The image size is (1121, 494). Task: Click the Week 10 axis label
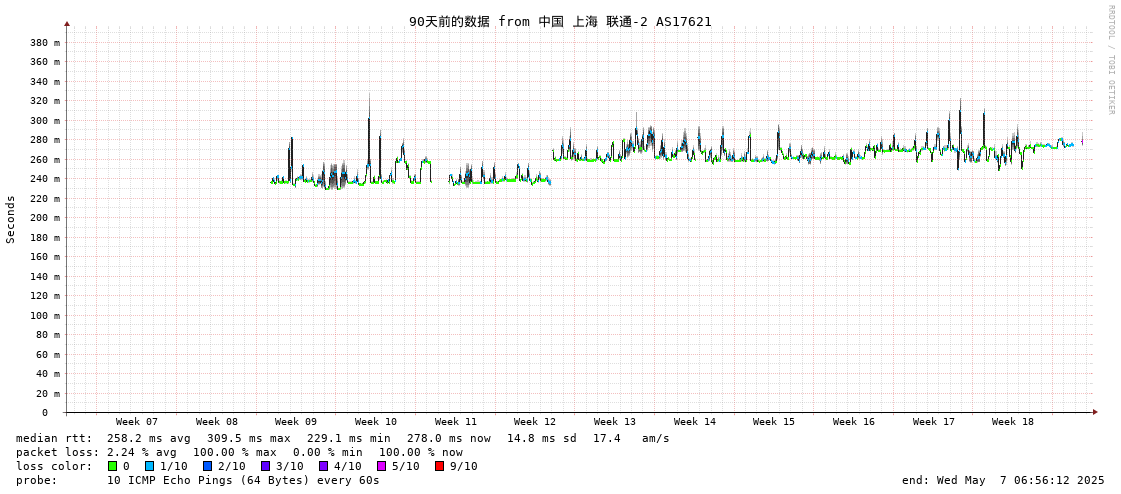click(375, 422)
